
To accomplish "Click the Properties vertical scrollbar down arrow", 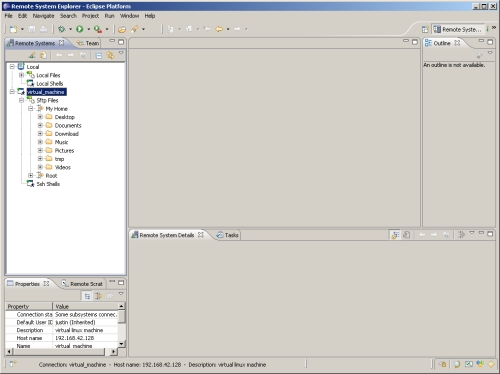I will pos(122,344).
